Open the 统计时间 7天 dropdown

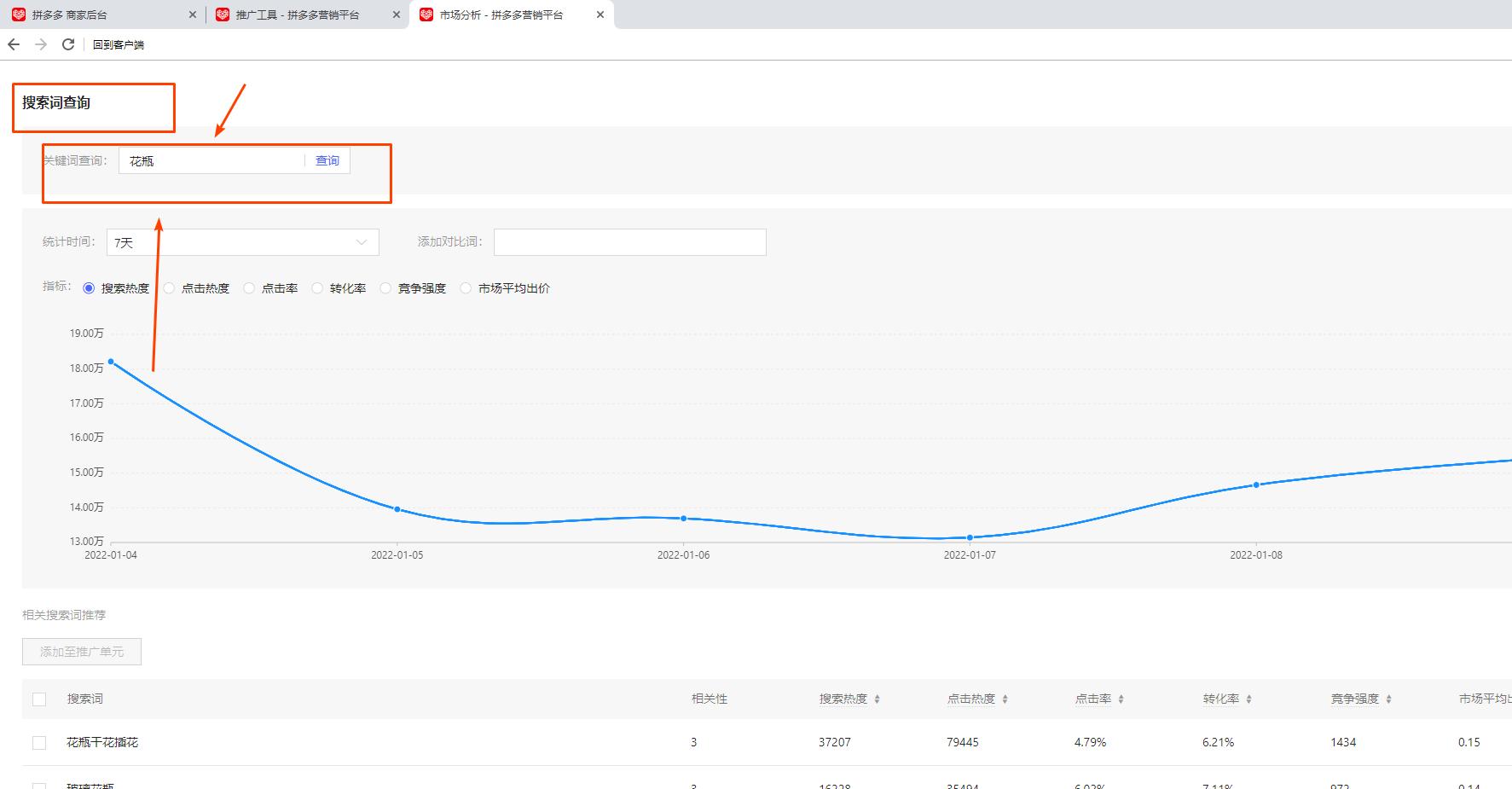click(242, 242)
